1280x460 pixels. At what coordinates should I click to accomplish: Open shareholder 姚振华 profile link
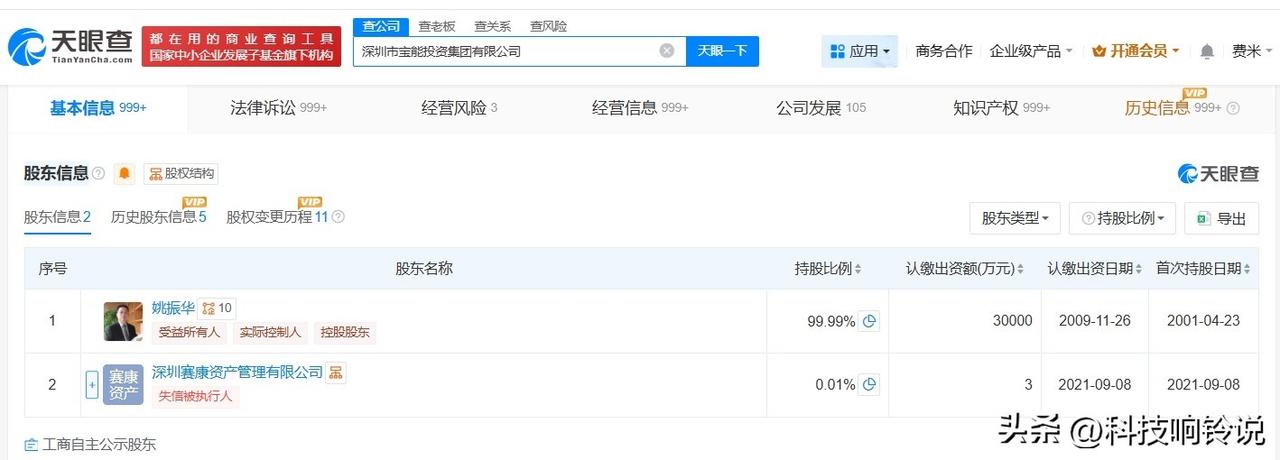172,308
